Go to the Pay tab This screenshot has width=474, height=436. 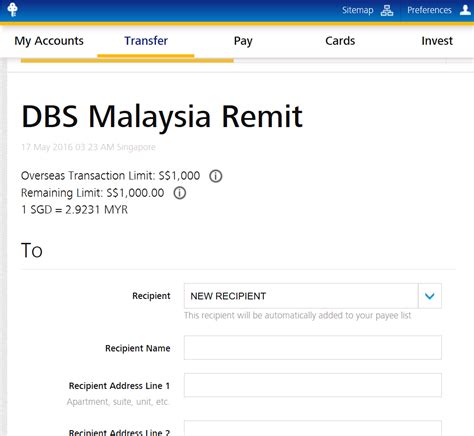[x=243, y=41]
